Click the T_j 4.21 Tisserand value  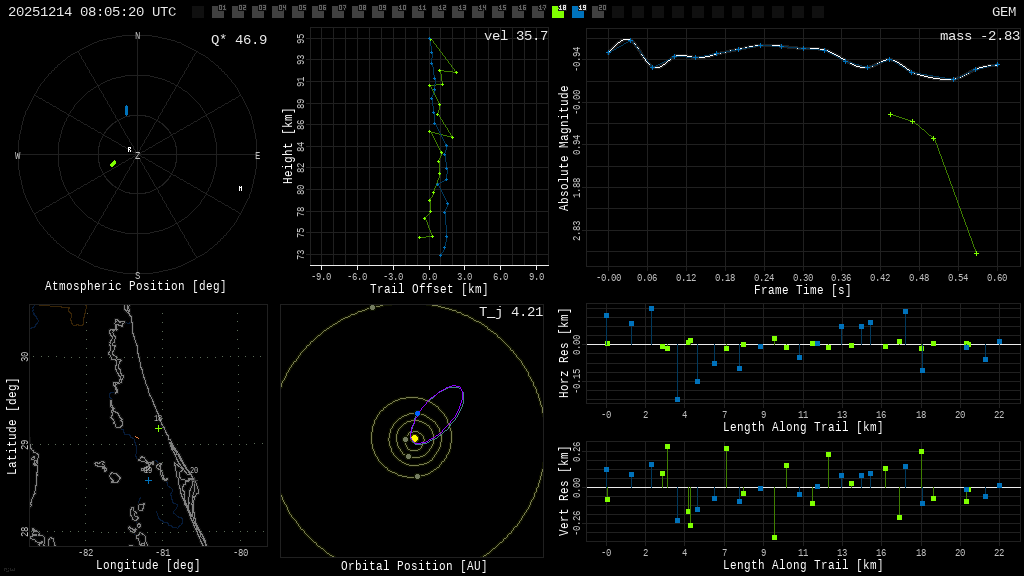(510, 313)
